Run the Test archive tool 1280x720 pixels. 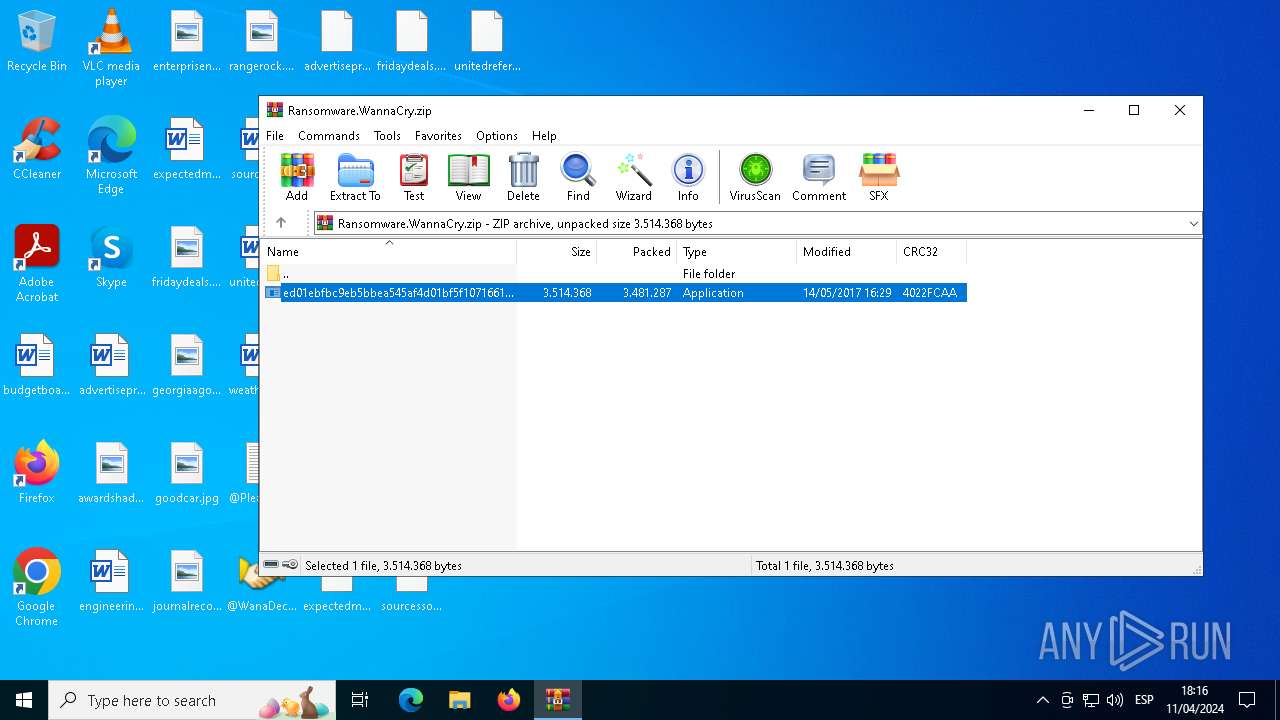click(x=414, y=177)
